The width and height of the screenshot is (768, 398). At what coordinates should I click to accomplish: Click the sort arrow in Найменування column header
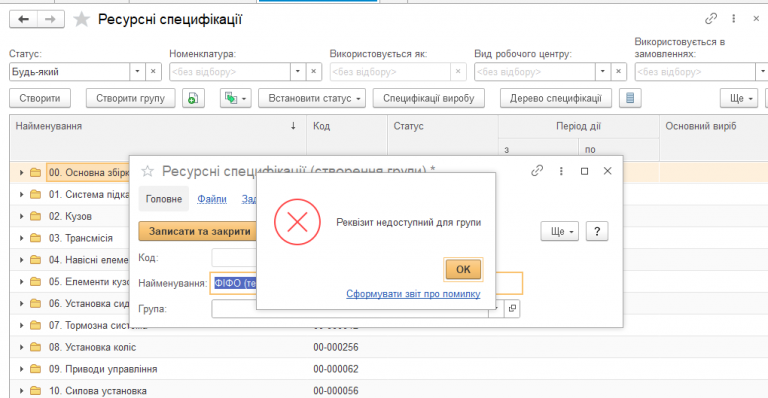click(293, 126)
